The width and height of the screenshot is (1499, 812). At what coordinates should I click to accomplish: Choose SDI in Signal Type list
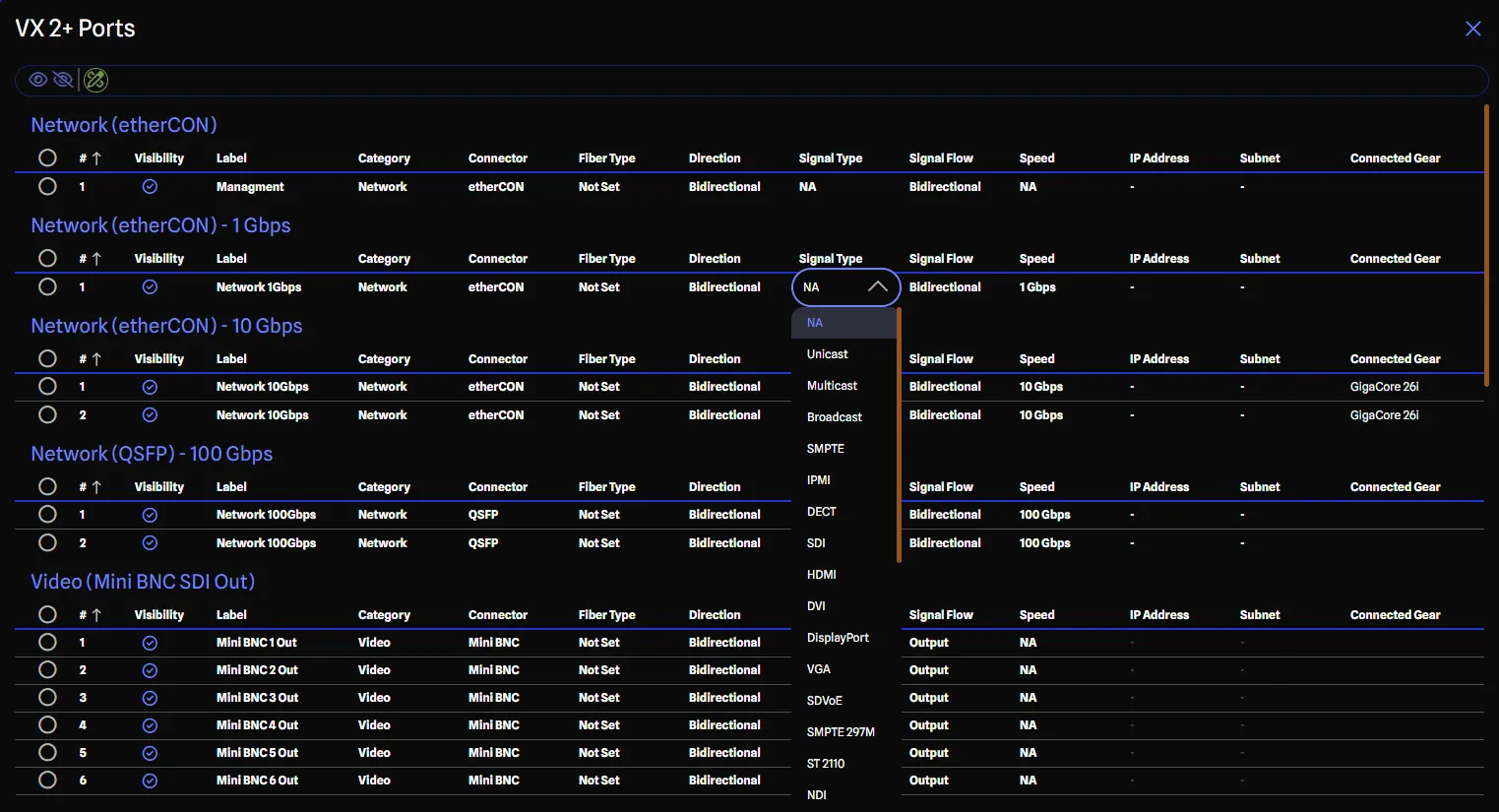point(844,543)
